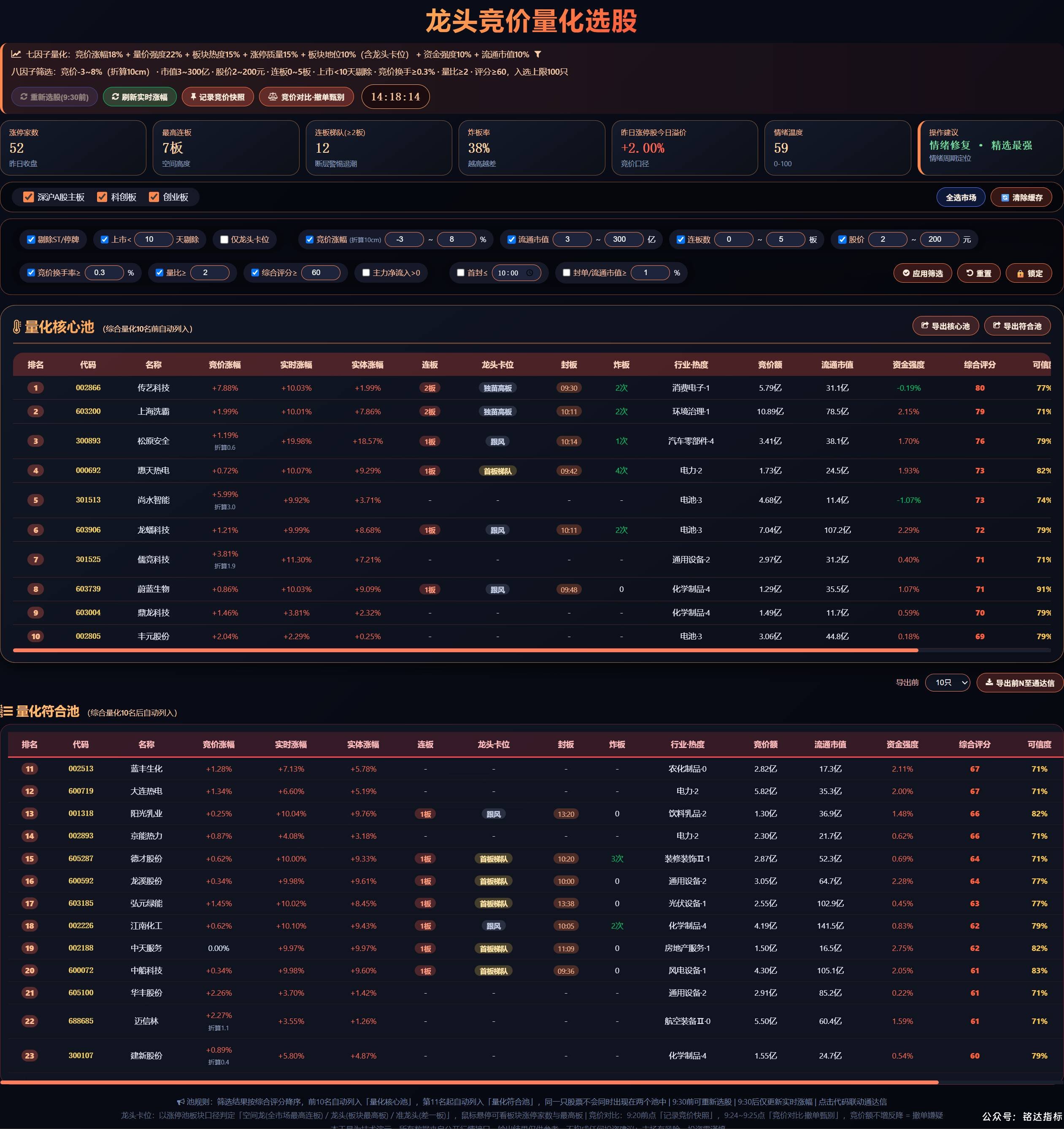This screenshot has height=1129, width=1064.
Task: Click 重置 filter button
Action: pyautogui.click(x=979, y=273)
